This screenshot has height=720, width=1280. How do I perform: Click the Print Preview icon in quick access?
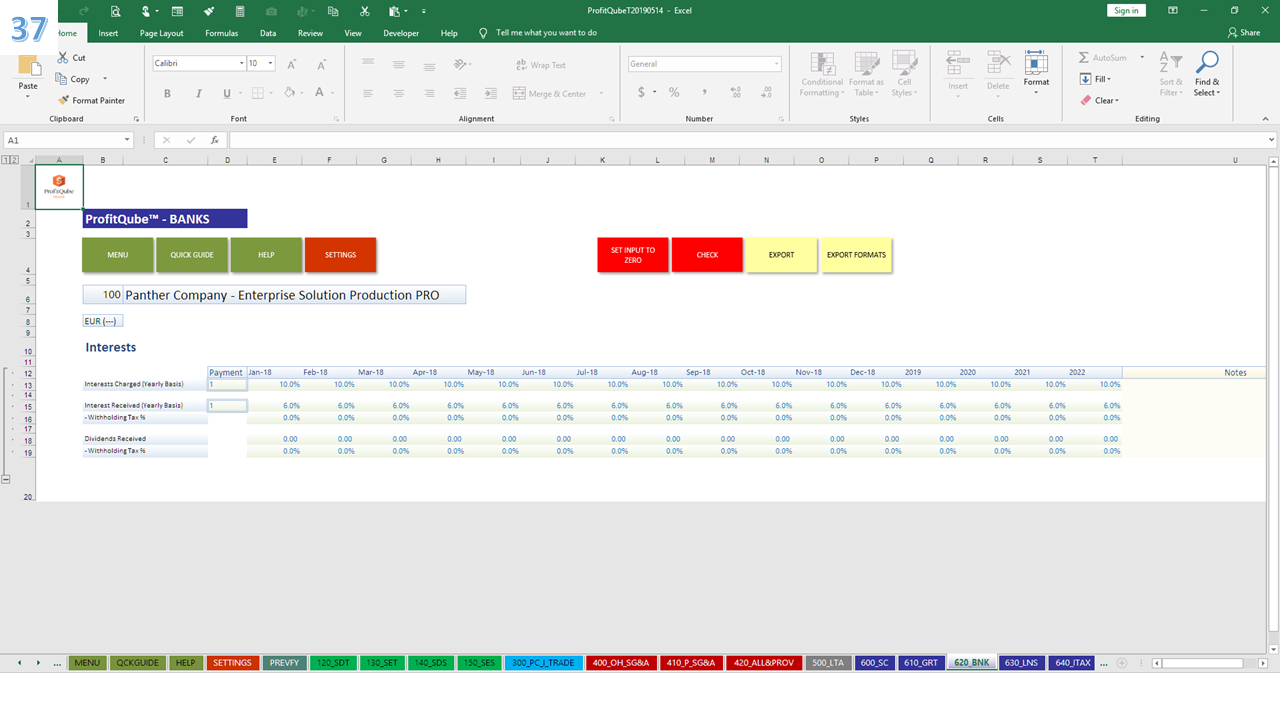click(x=116, y=11)
